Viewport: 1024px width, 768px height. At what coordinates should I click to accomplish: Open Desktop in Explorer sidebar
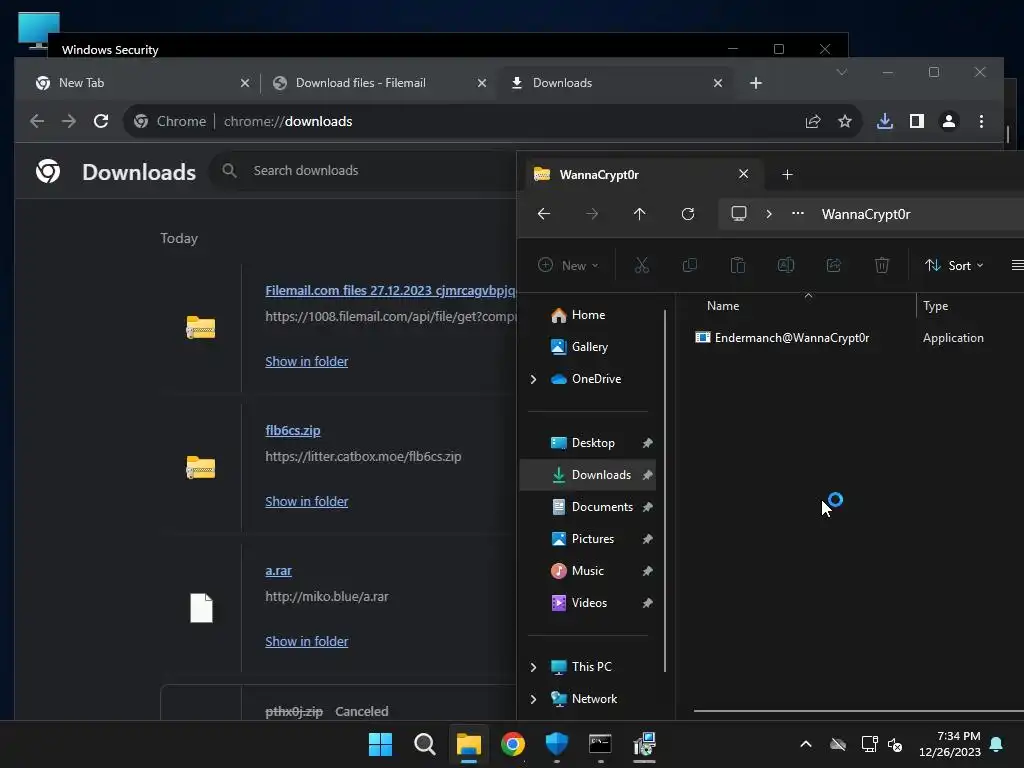[588, 443]
